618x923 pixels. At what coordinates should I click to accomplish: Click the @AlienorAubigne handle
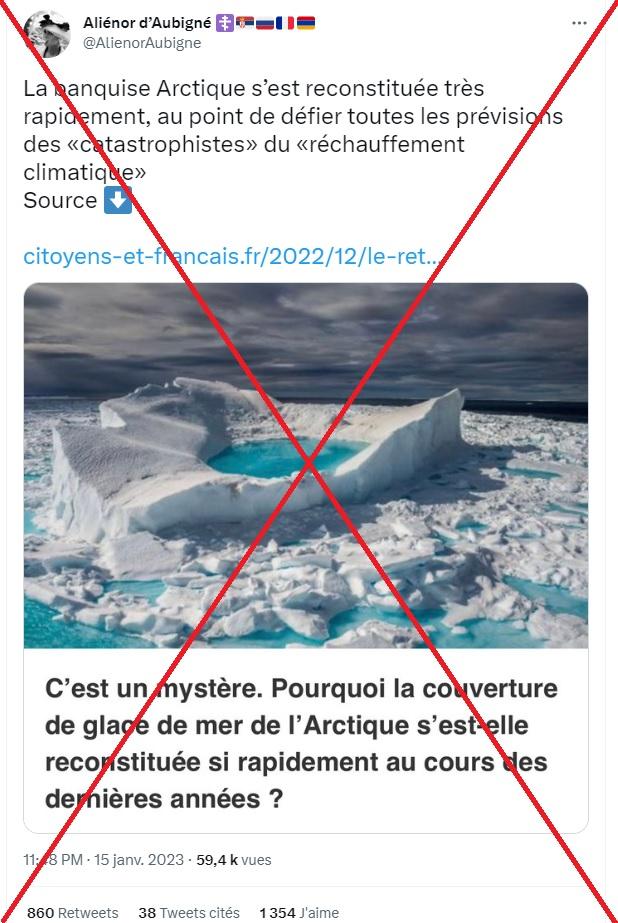tap(142, 43)
